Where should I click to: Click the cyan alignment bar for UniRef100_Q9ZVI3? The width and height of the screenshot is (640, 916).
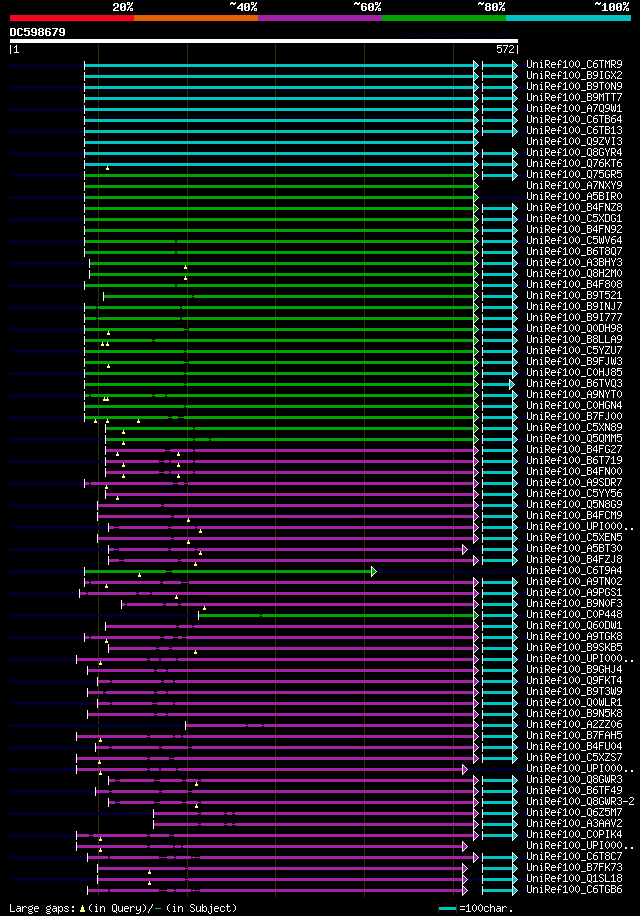[x=281, y=142]
